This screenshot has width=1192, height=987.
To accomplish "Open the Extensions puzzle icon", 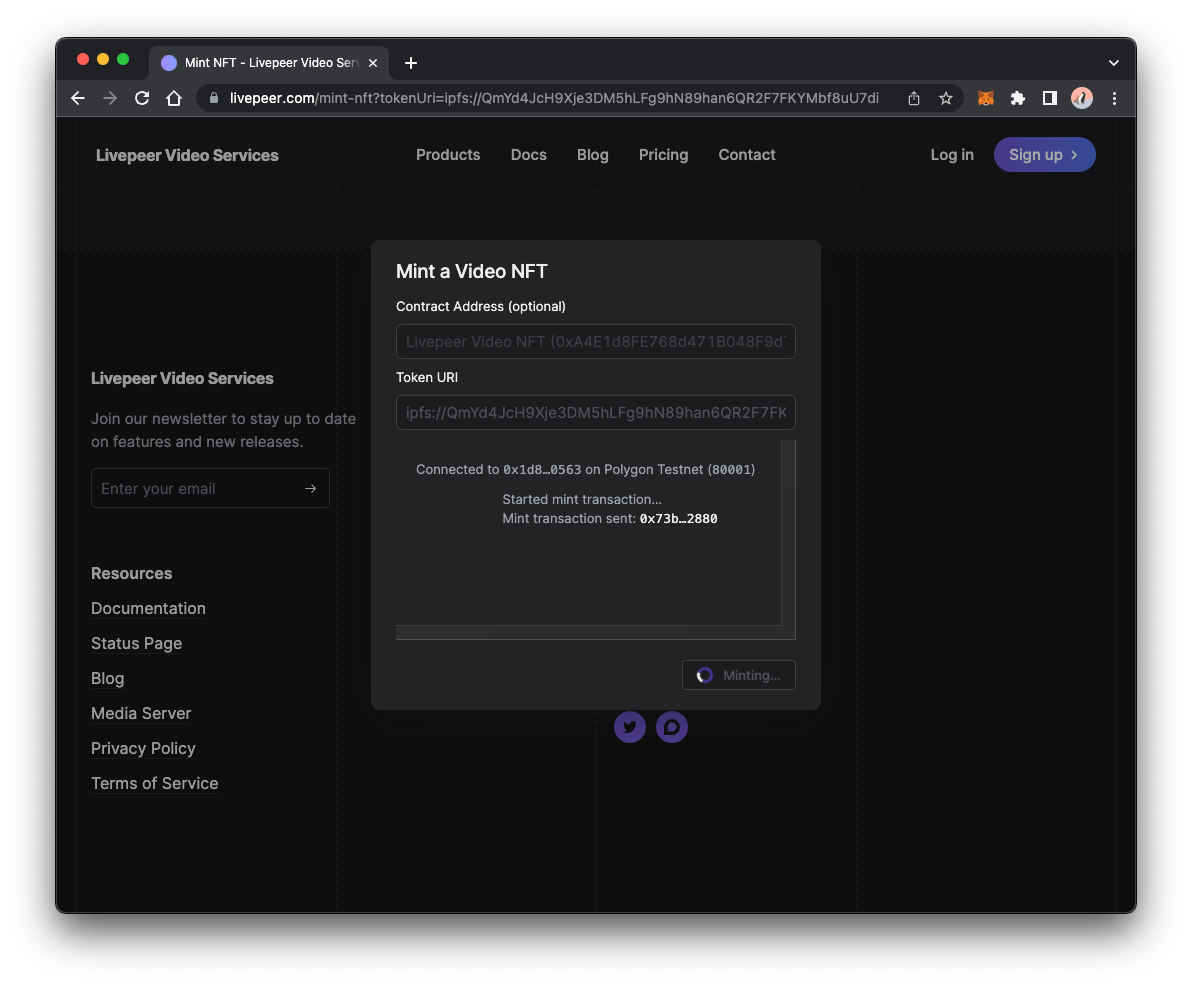I will pos(1018,98).
